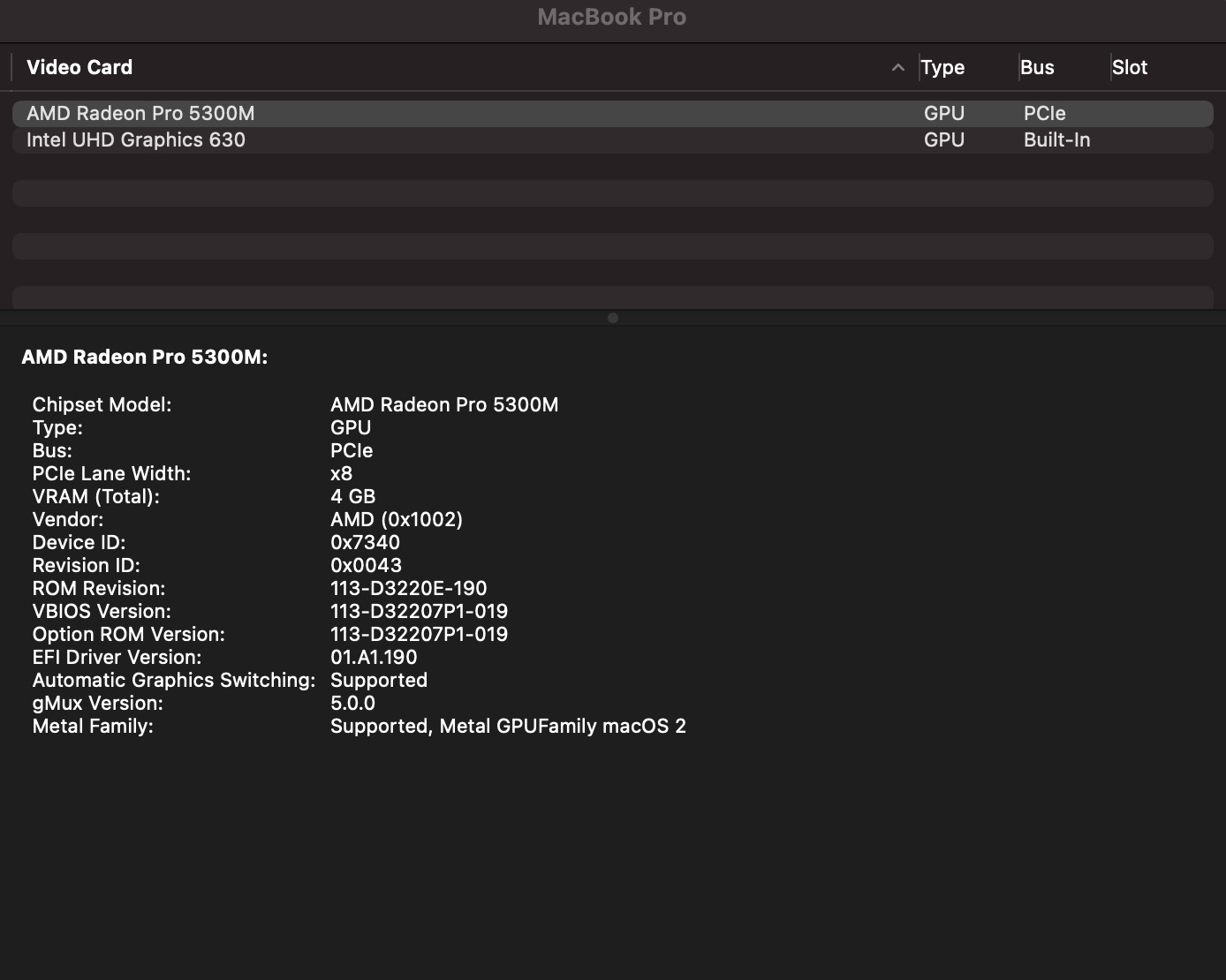
Task: Click the Revision ID value 0x0043
Action: pos(367,565)
